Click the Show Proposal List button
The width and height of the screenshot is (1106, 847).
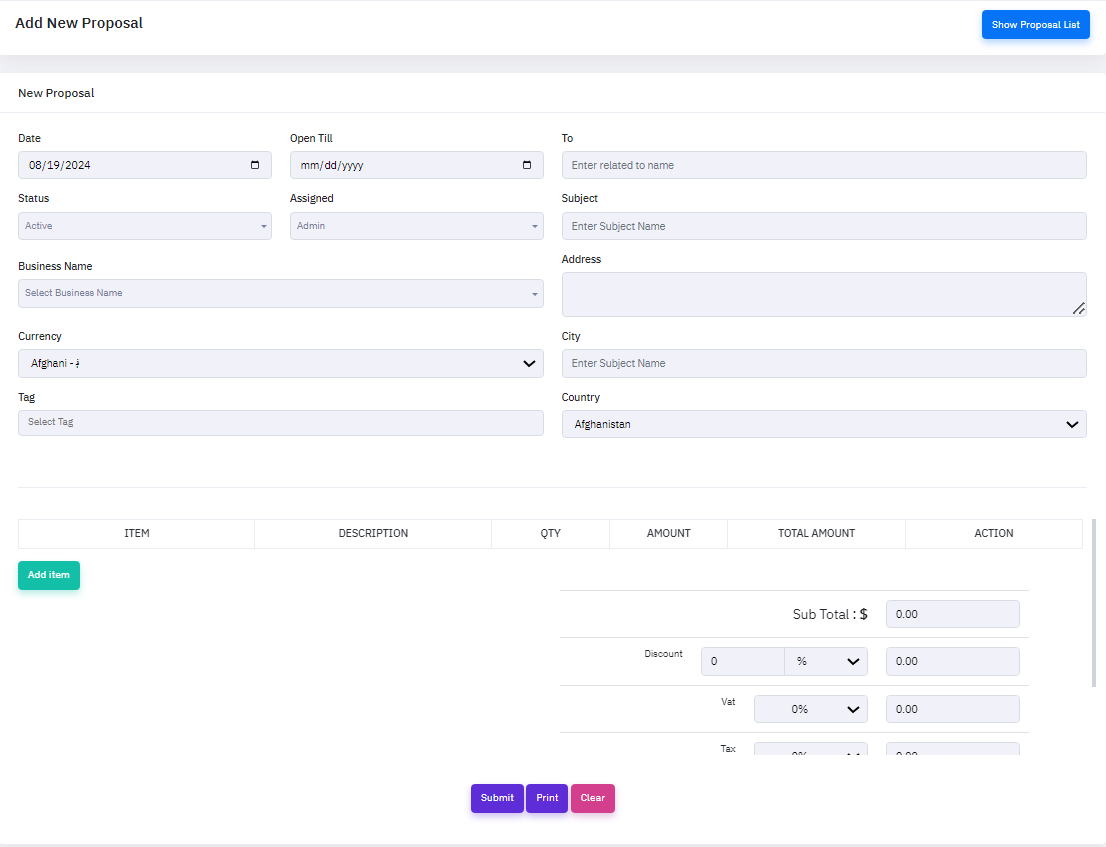pos(1035,25)
